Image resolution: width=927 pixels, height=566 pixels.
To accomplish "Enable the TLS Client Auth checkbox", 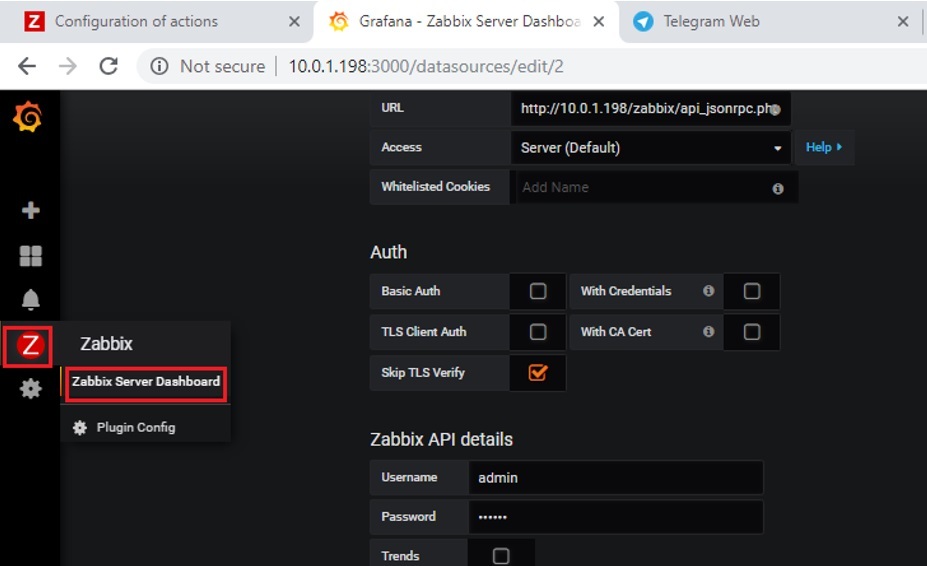I will point(538,332).
